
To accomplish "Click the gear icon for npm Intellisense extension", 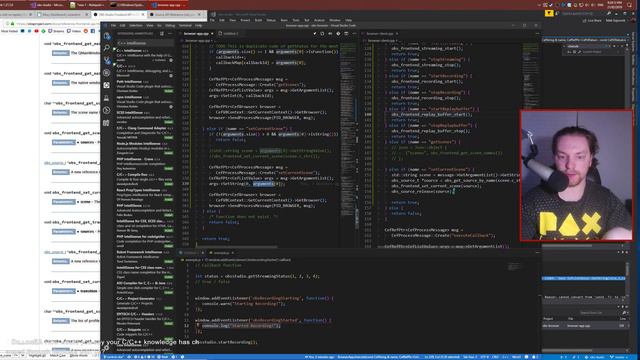I will click(171, 107).
